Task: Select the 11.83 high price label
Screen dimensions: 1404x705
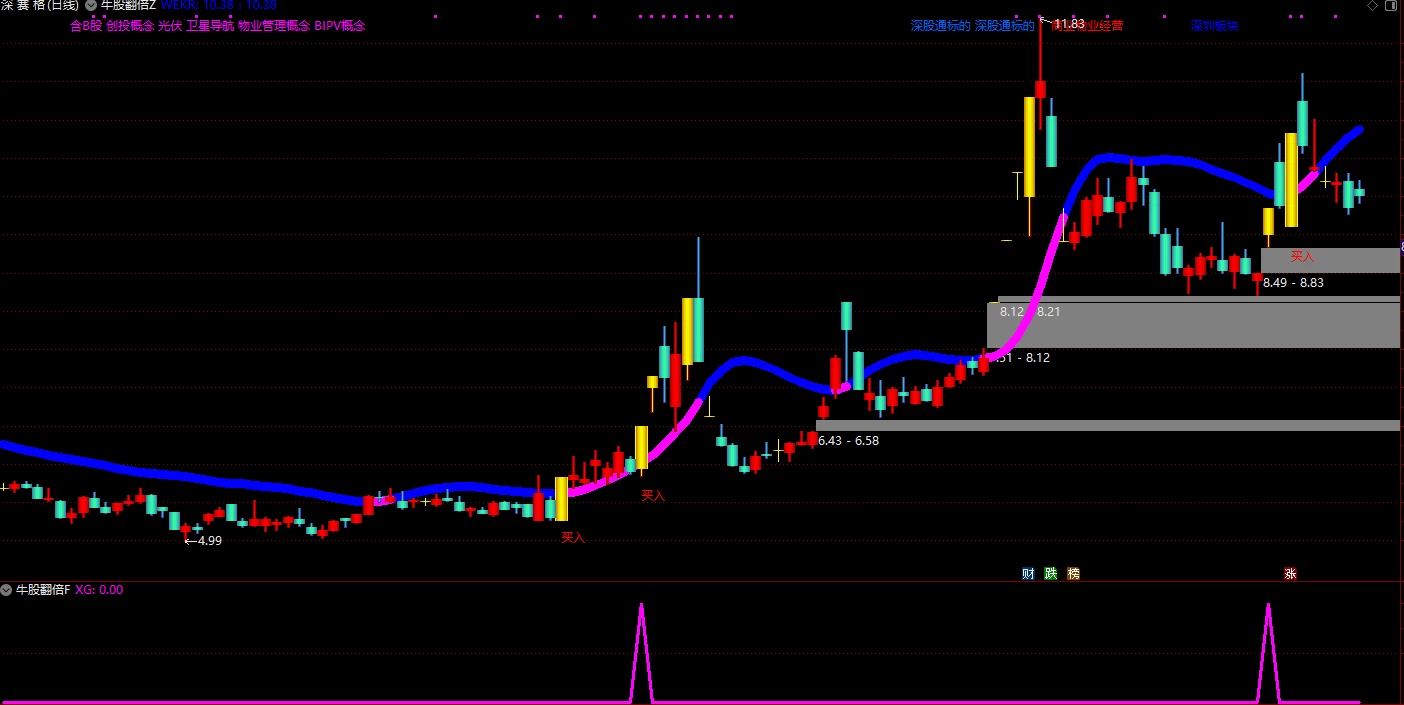Action: click(x=1069, y=23)
